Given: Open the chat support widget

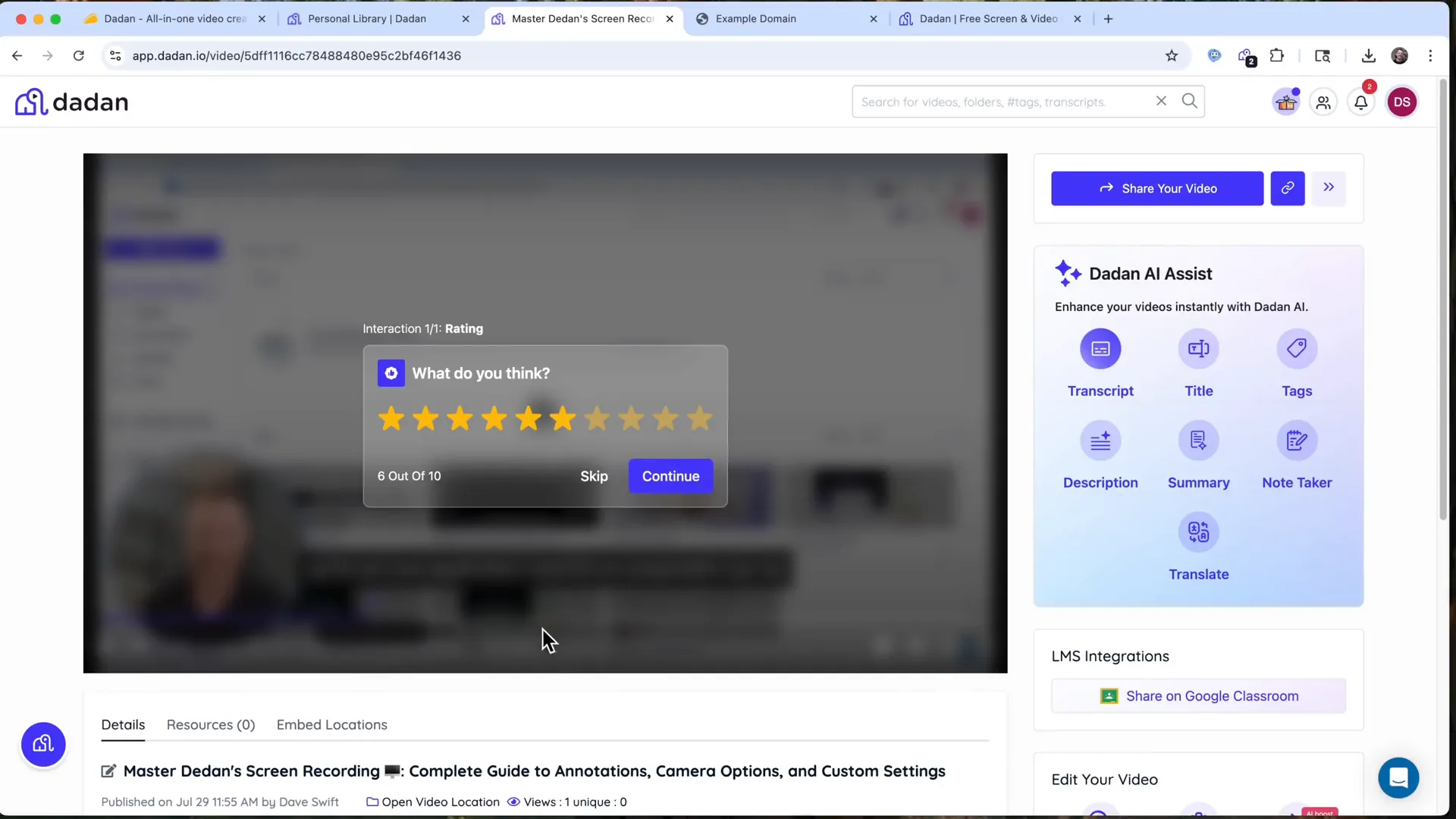Looking at the screenshot, I should [1398, 777].
